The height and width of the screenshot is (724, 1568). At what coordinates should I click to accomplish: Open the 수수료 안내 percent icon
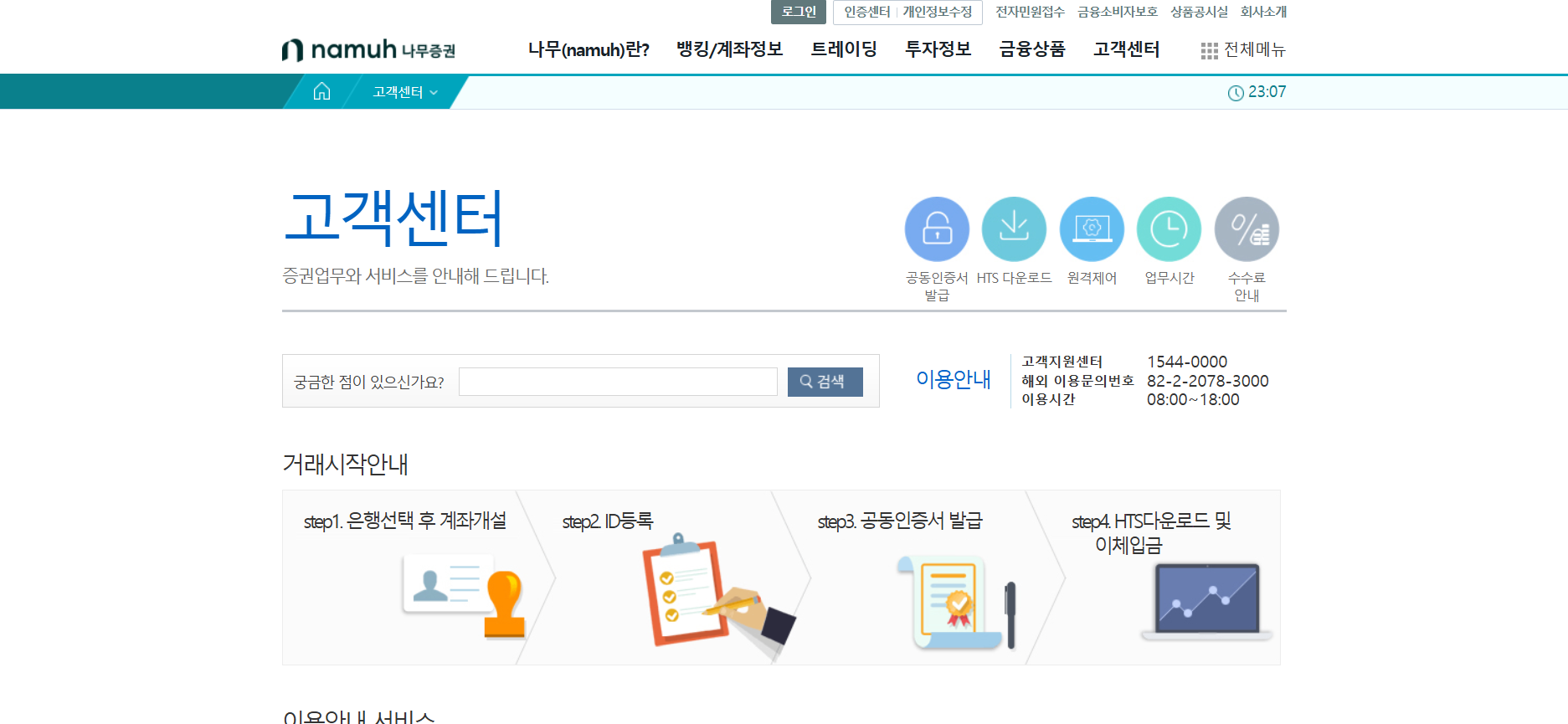[x=1247, y=229]
